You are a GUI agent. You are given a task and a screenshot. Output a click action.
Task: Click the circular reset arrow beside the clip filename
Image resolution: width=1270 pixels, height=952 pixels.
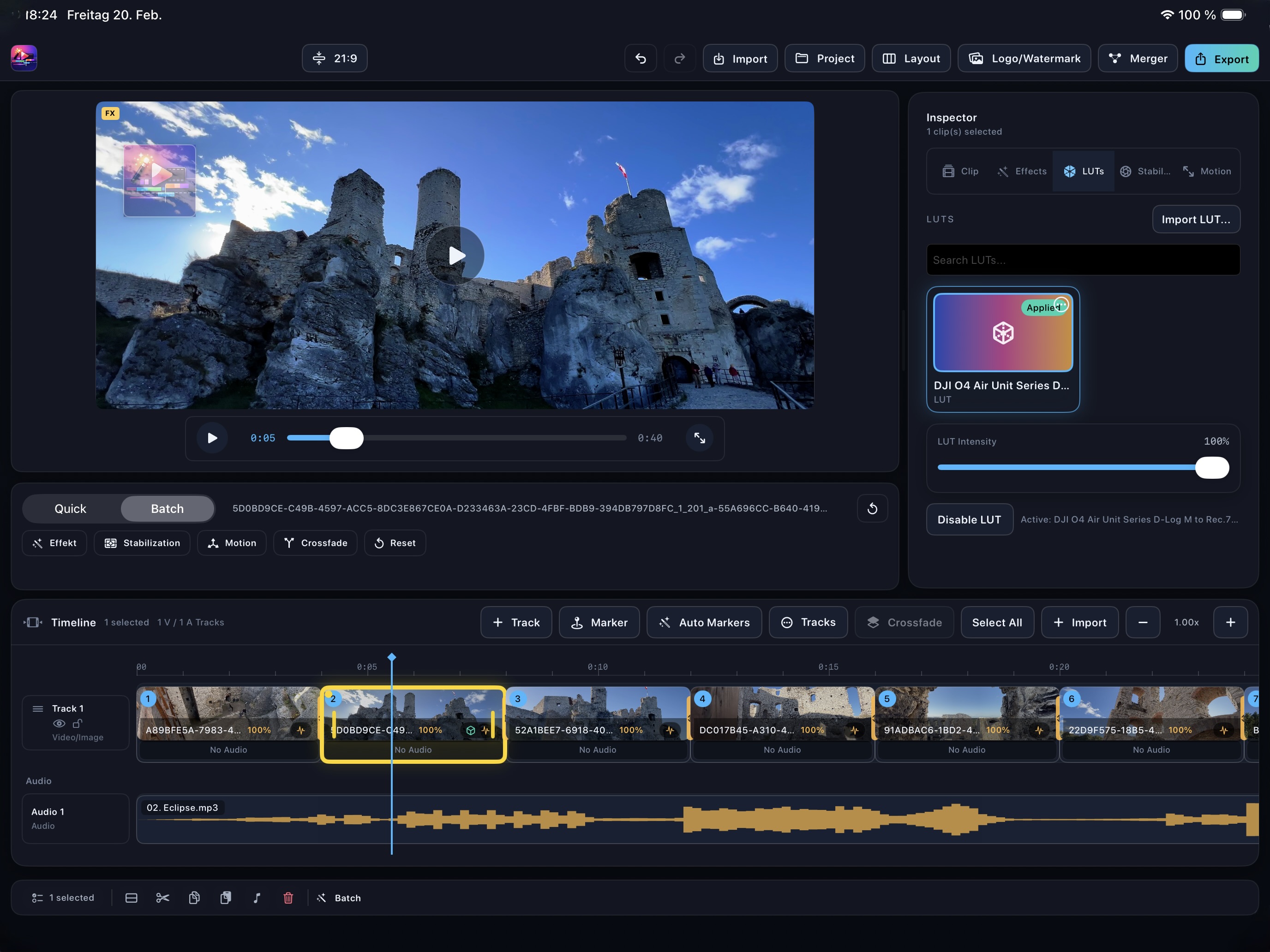(872, 508)
